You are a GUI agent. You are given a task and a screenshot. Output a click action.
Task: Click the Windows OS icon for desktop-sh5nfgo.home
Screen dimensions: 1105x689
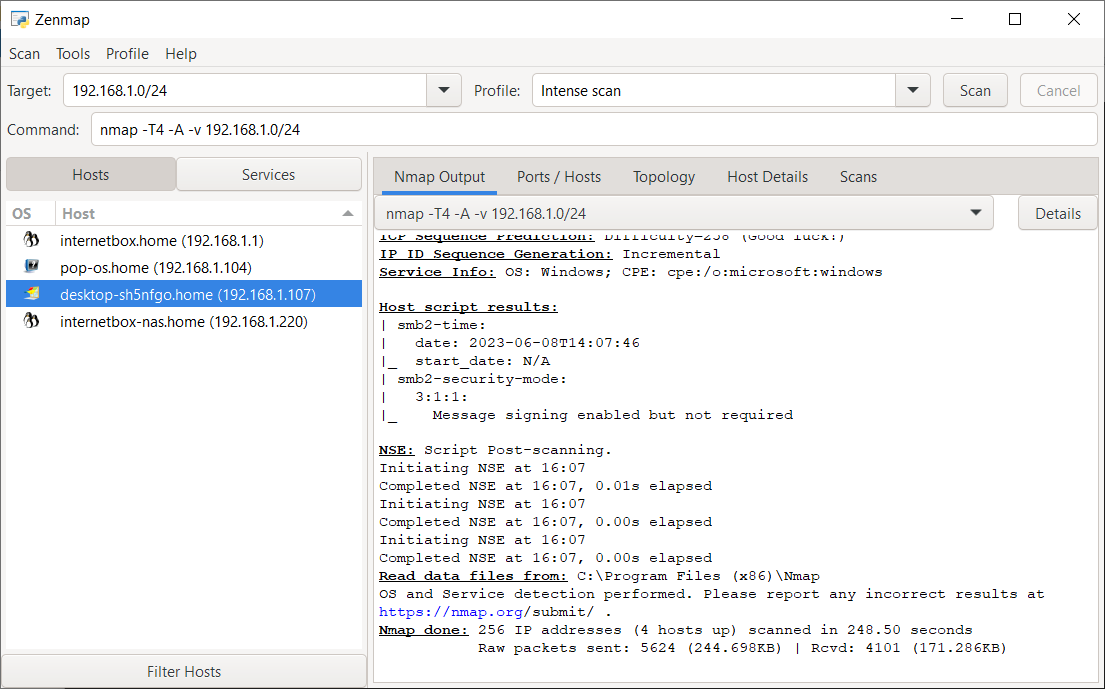[31, 294]
